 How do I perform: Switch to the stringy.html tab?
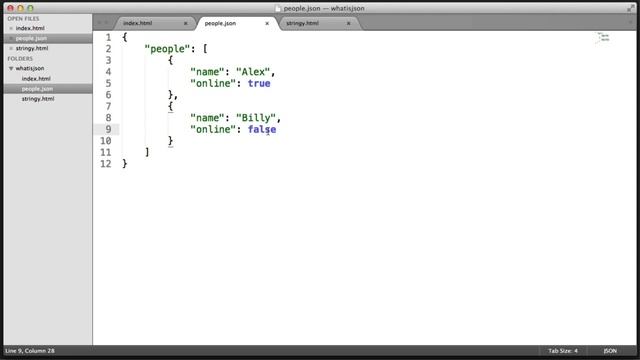click(x=302, y=23)
